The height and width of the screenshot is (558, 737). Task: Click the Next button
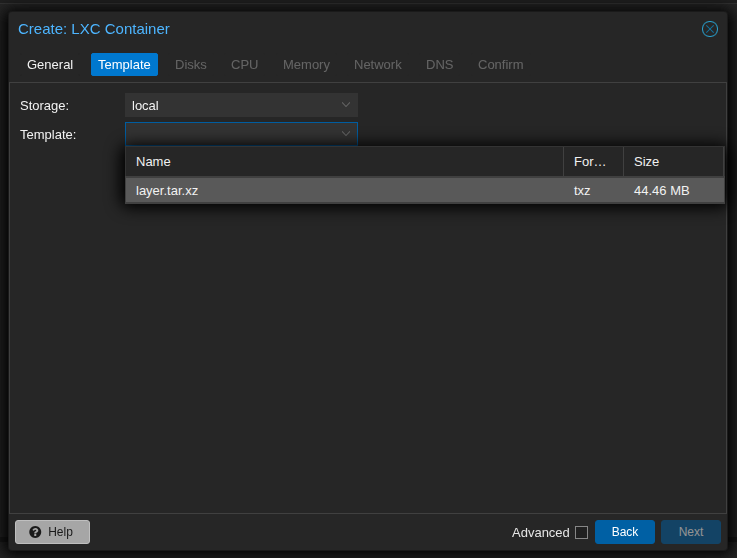691,532
